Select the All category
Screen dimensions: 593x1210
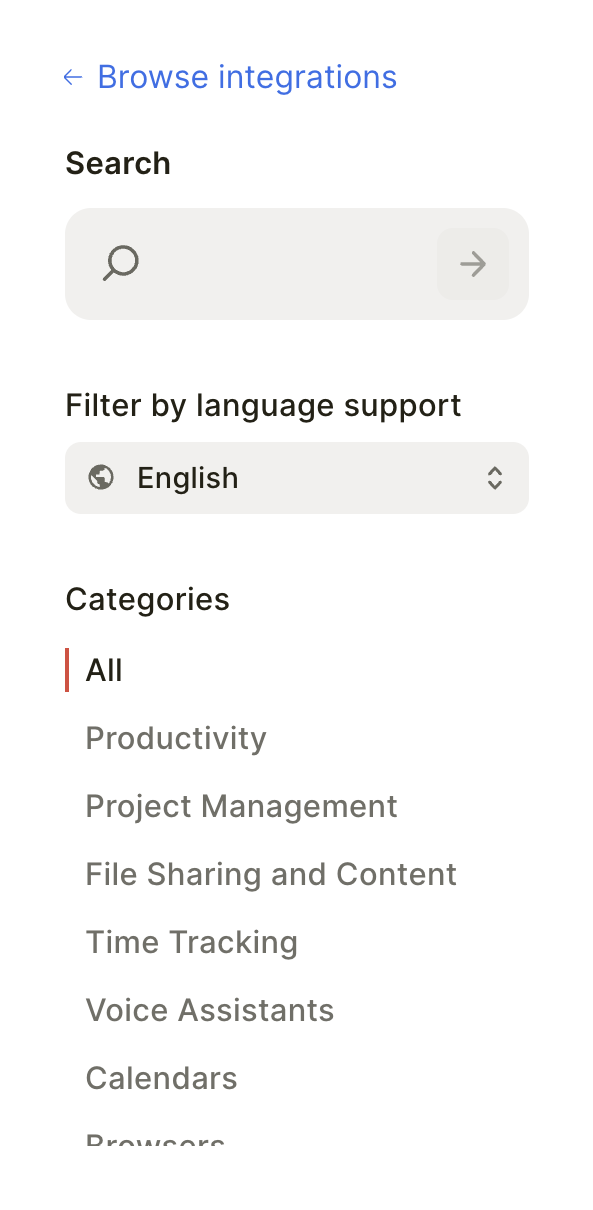coord(104,670)
